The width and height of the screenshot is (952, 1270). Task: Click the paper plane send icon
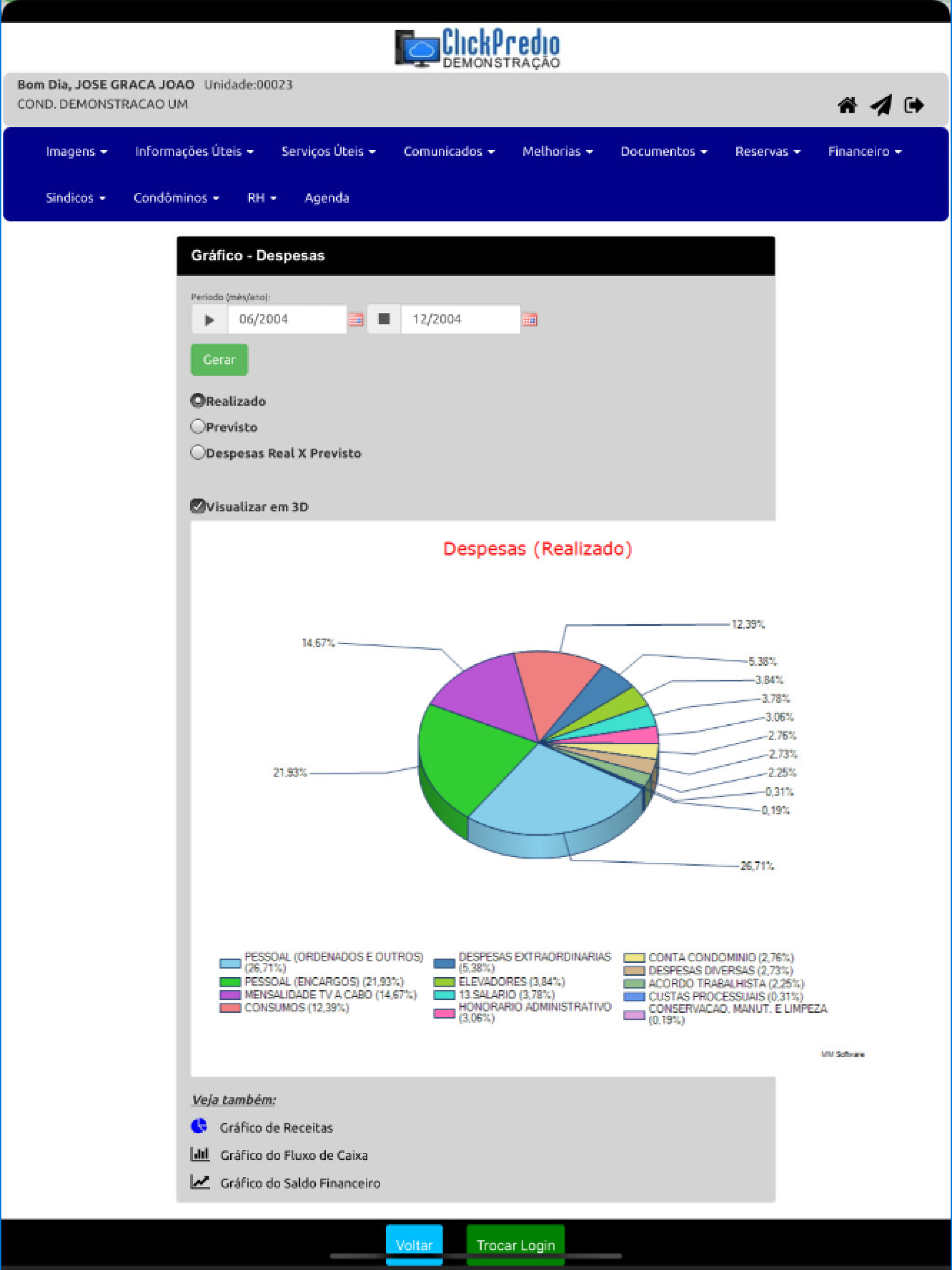[881, 105]
